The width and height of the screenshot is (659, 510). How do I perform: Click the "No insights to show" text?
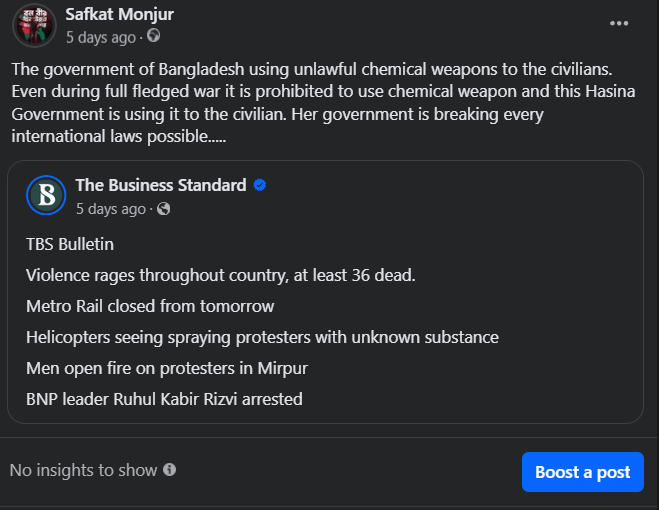83,470
